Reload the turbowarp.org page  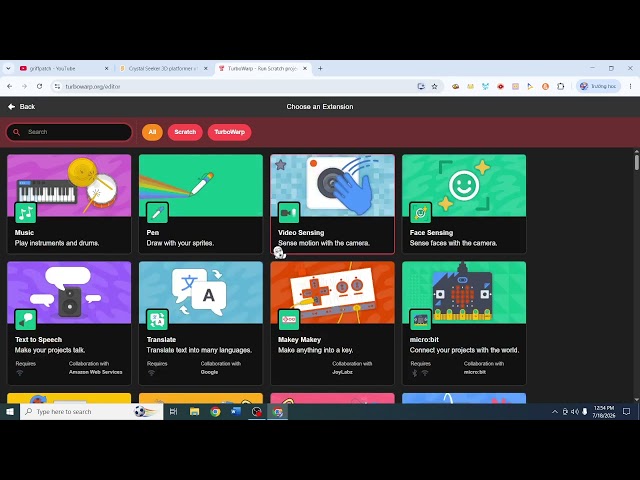coord(39,86)
